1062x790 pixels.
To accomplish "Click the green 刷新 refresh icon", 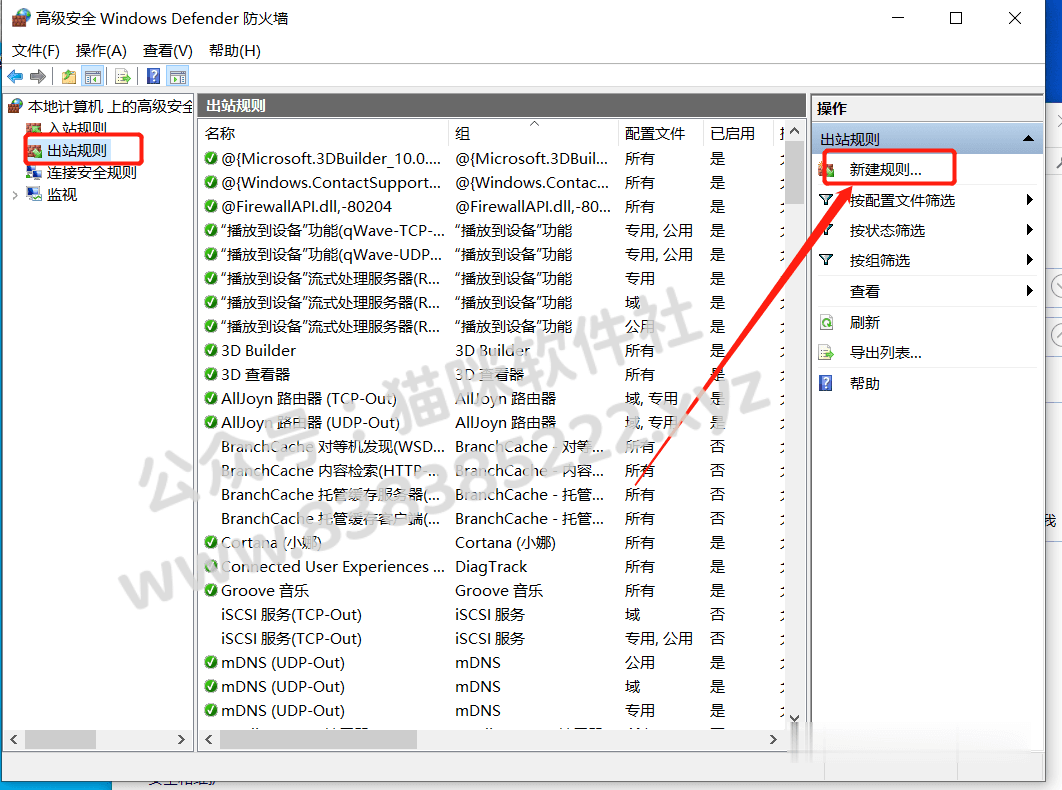I will point(826,323).
